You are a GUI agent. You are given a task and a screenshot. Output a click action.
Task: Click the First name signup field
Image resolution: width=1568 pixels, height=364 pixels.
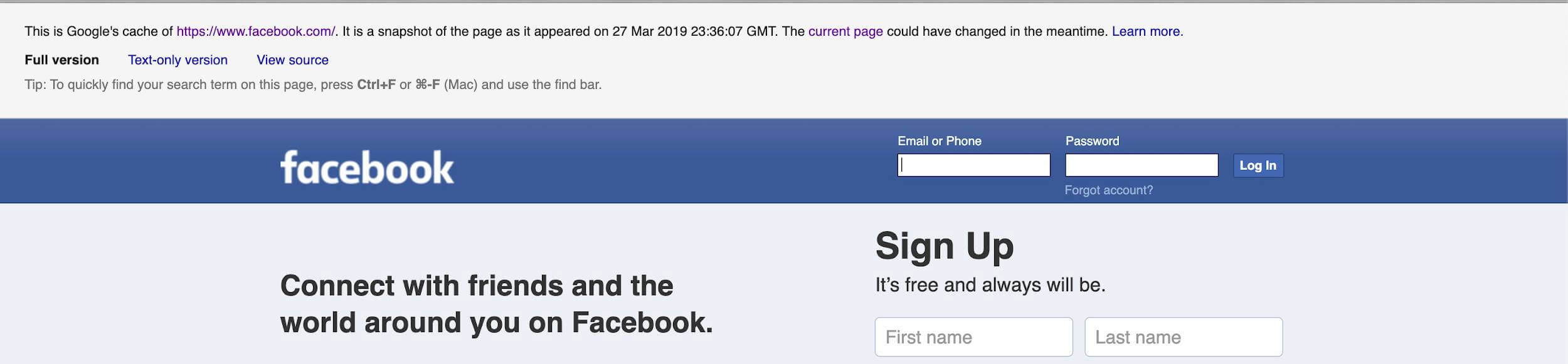click(973, 337)
